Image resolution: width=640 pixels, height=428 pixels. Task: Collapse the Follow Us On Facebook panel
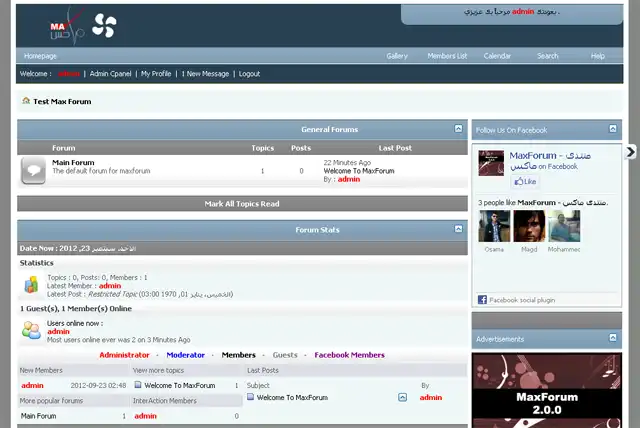tap(613, 129)
